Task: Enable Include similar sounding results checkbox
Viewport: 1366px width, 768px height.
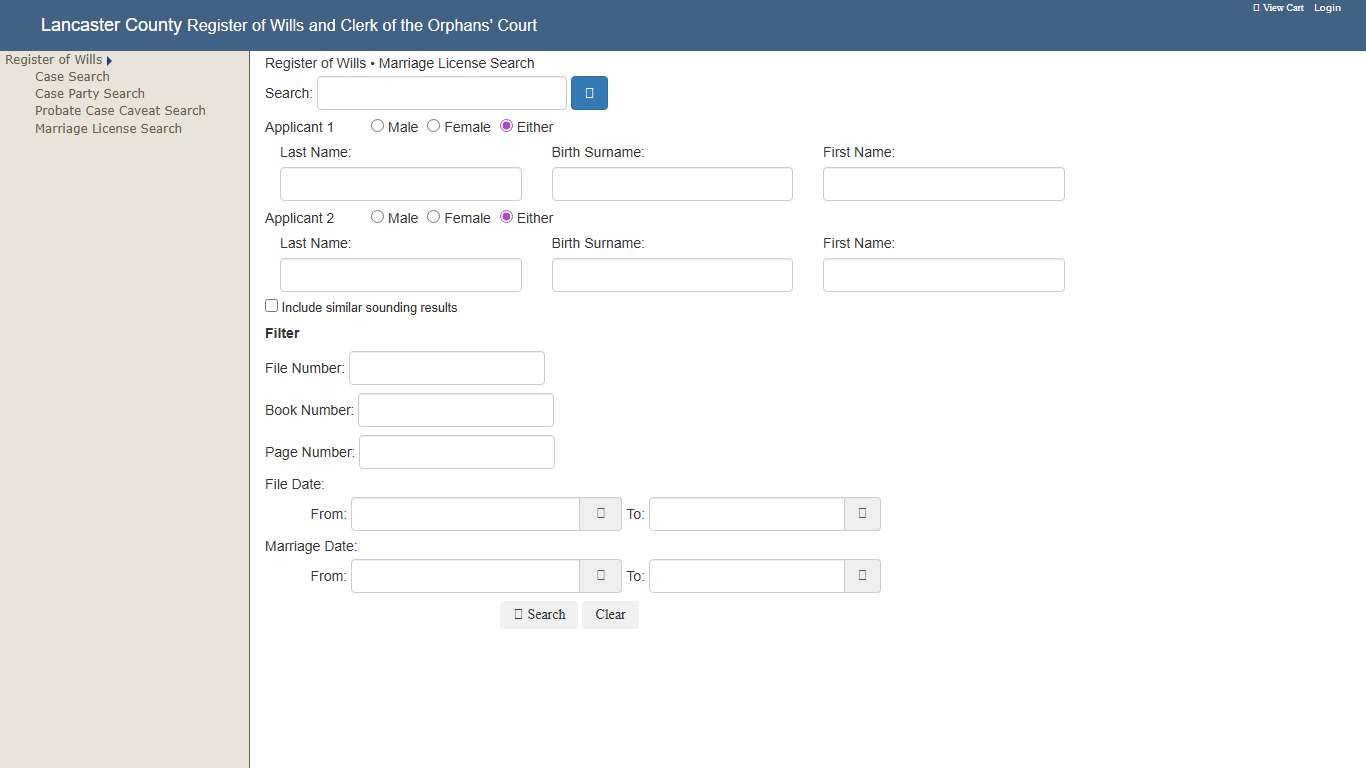Action: pos(271,306)
